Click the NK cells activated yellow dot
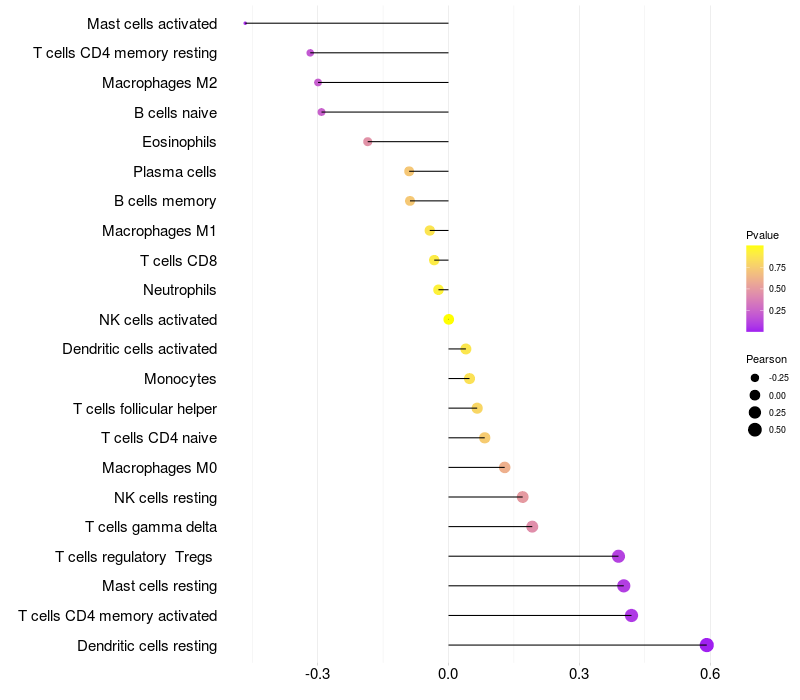Viewport: 800px width, 700px height. [x=448, y=319]
